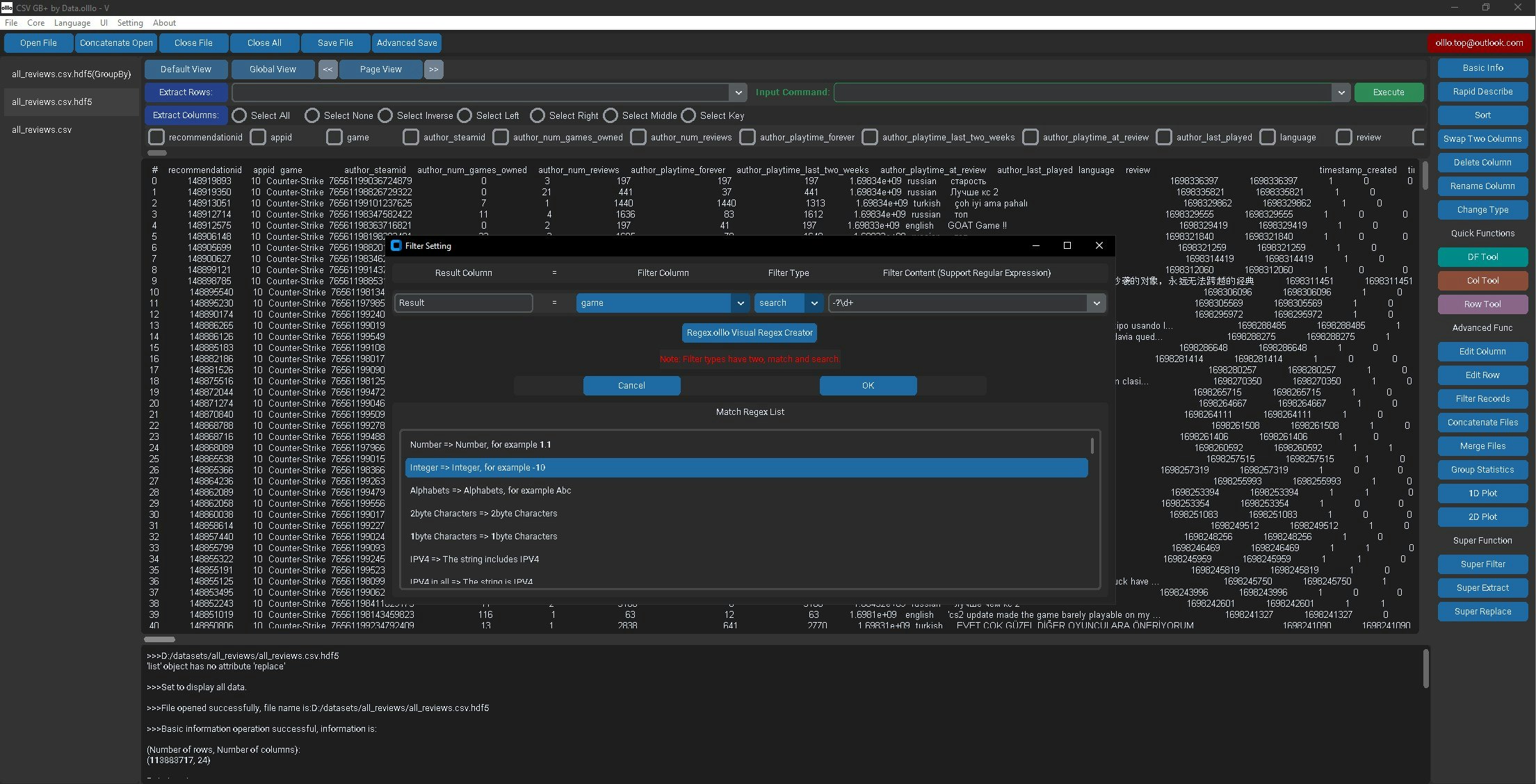The width and height of the screenshot is (1536, 784).
Task: Select all_reviews.csv.hdf5(GroupBy) file entry
Action: point(71,74)
